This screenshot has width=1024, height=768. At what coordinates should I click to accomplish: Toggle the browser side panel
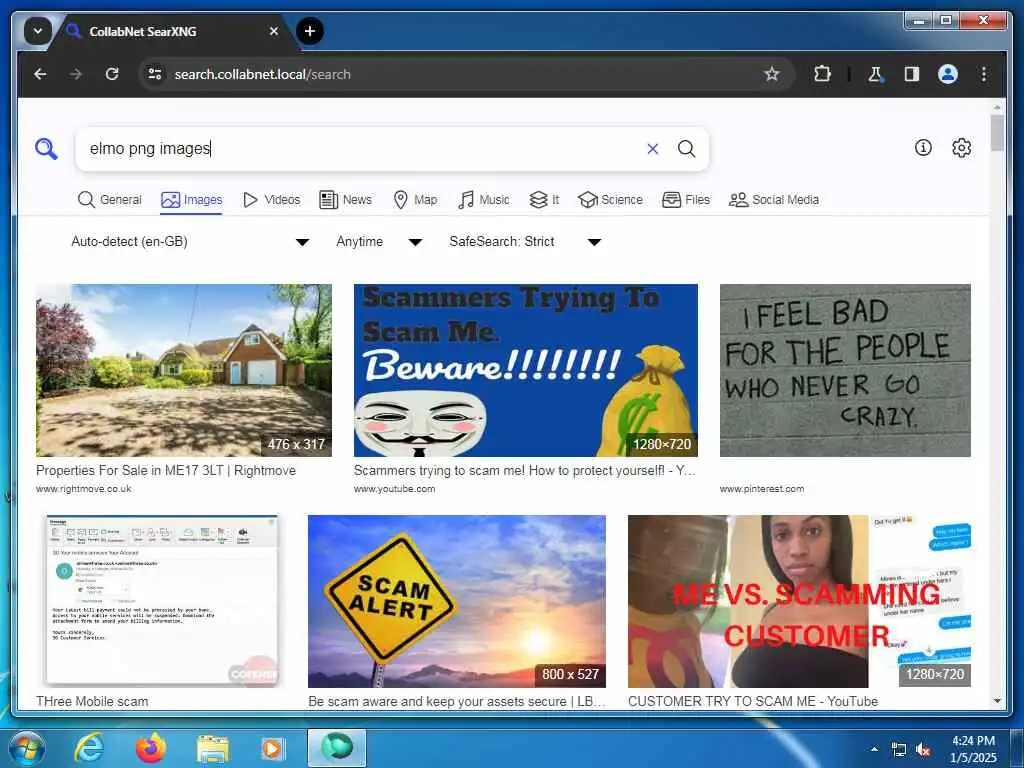click(x=912, y=74)
